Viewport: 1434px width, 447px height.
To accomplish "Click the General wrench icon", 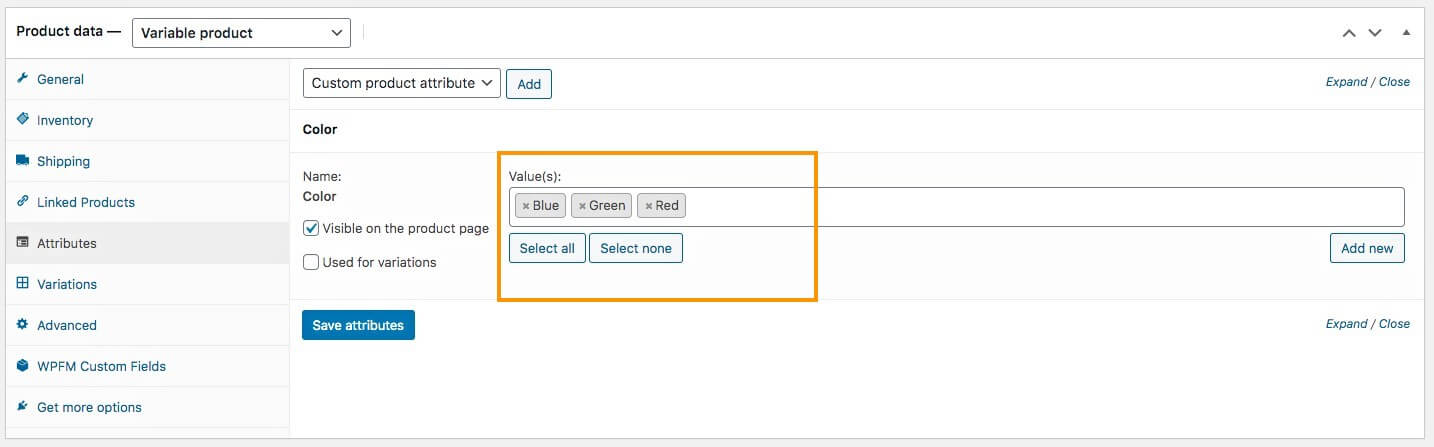I will tap(23, 79).
